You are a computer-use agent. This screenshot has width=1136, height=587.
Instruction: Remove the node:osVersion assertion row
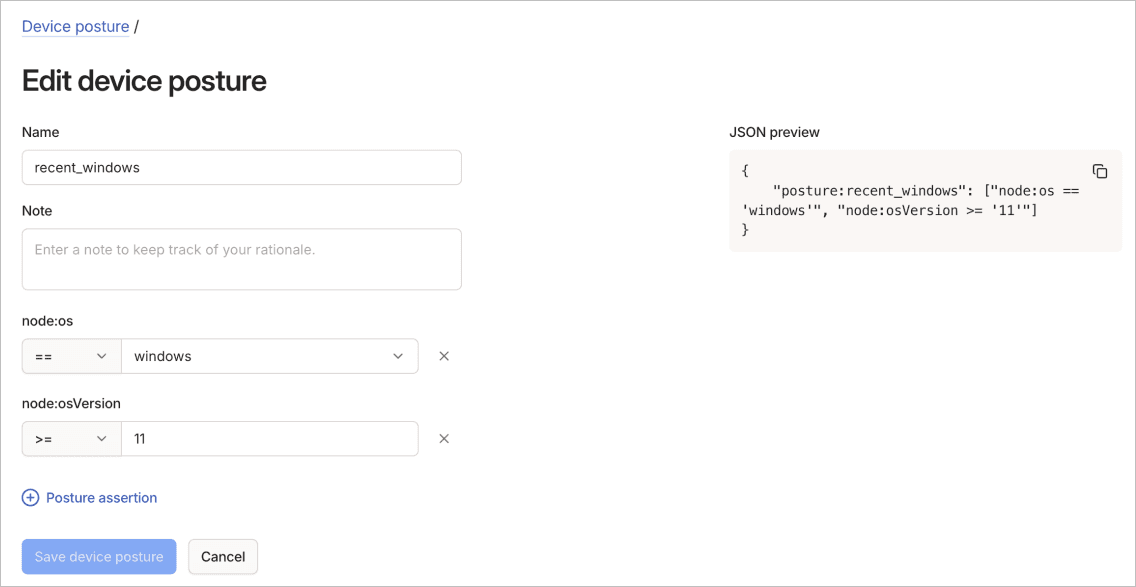pos(444,438)
